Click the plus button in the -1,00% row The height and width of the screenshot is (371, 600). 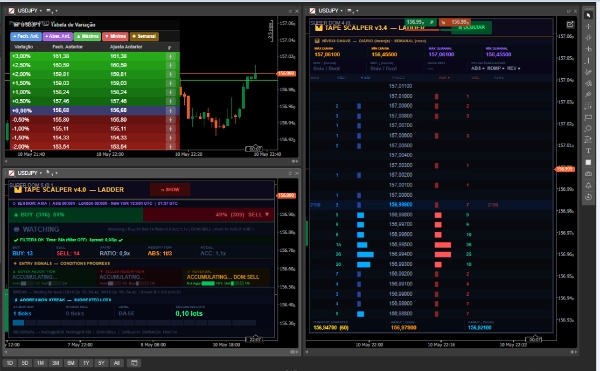point(170,129)
